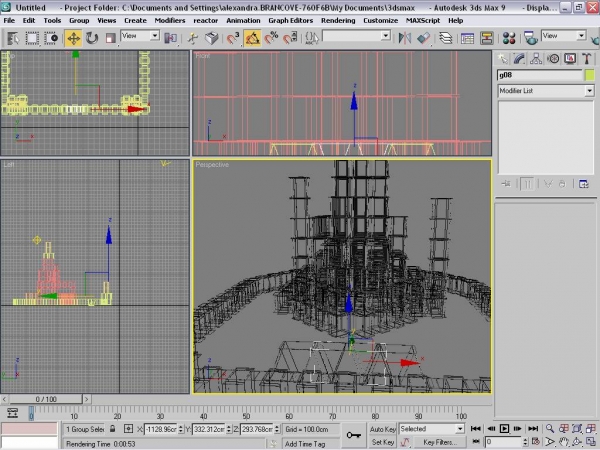600x450 pixels.
Task: Switch to the Hierarchy command panel tab
Action: (536, 59)
